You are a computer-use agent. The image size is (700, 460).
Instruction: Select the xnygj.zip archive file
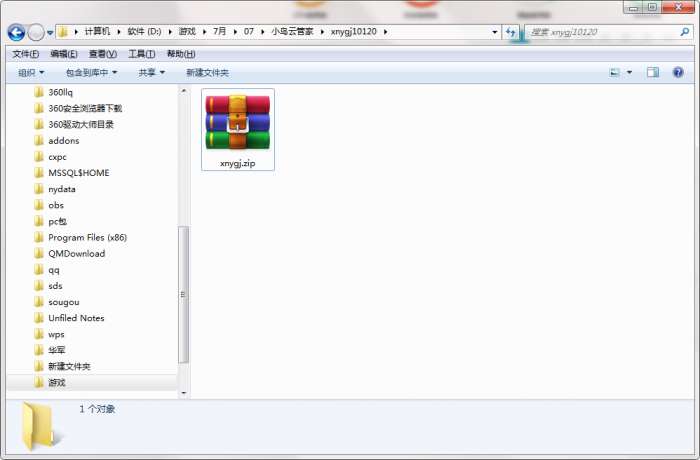point(238,130)
